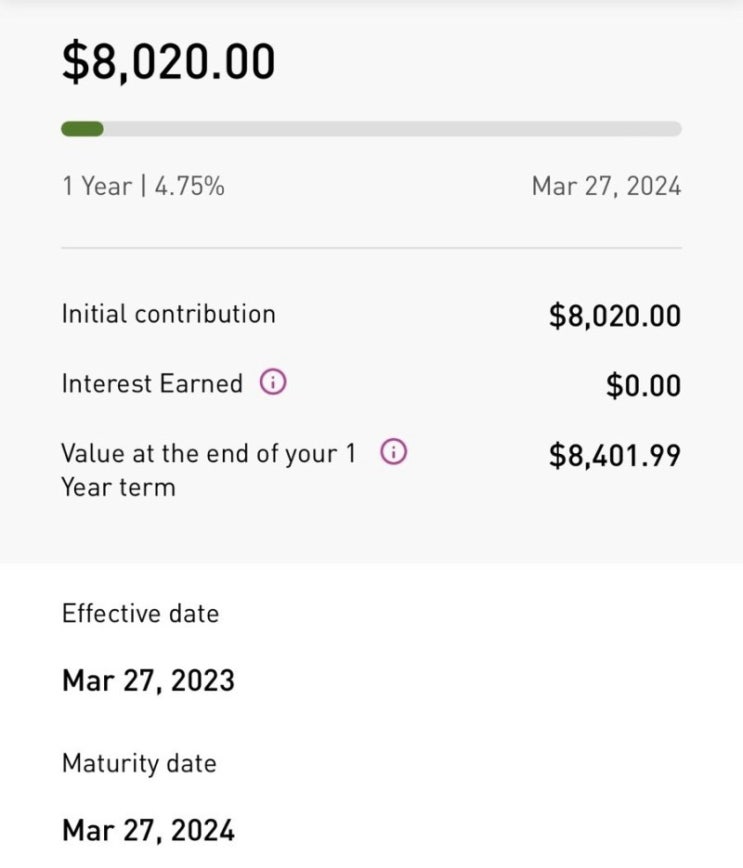Click the green filled portion of progress bar
Viewport: 743px width, 868px height.
tap(82, 129)
